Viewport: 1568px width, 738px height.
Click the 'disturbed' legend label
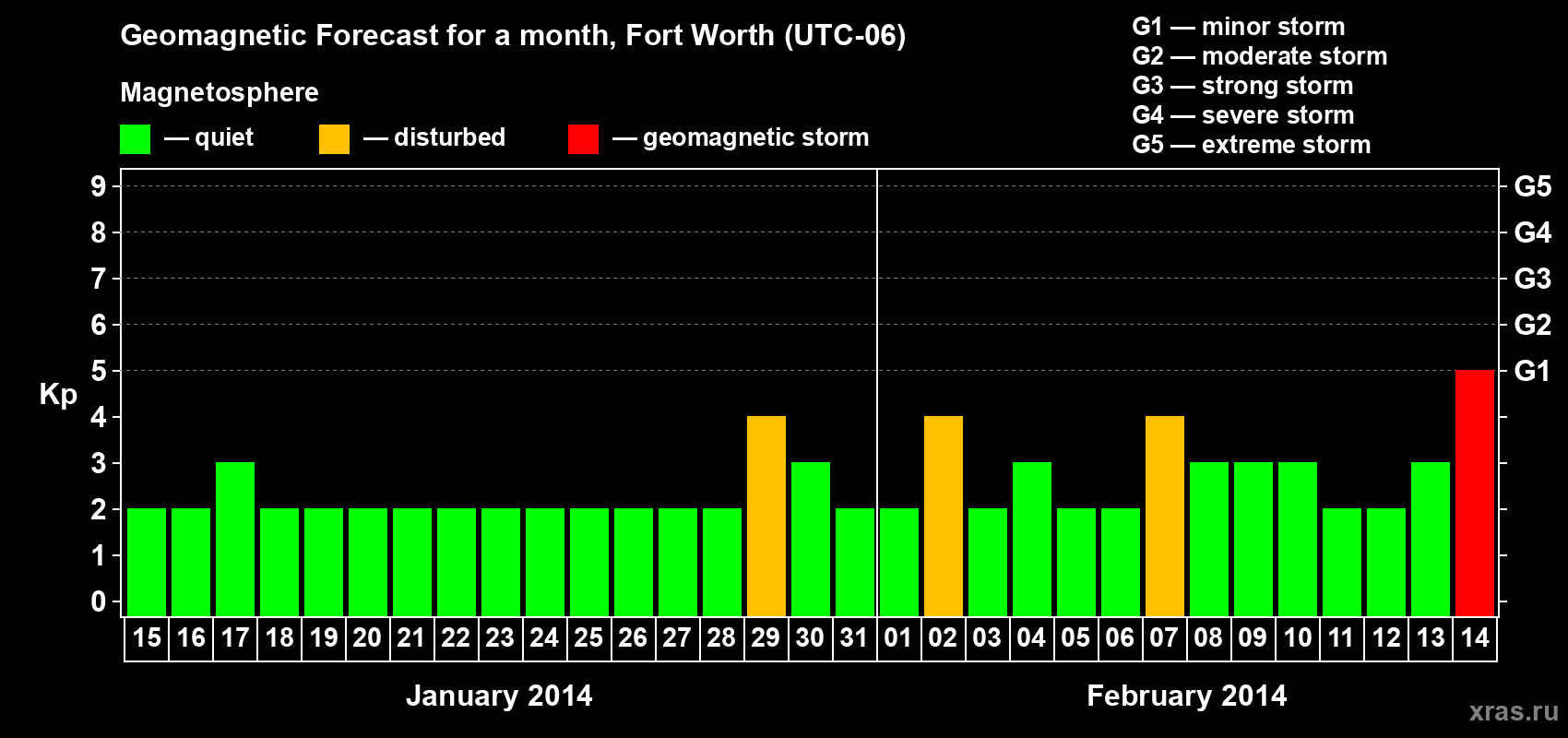coord(449,137)
